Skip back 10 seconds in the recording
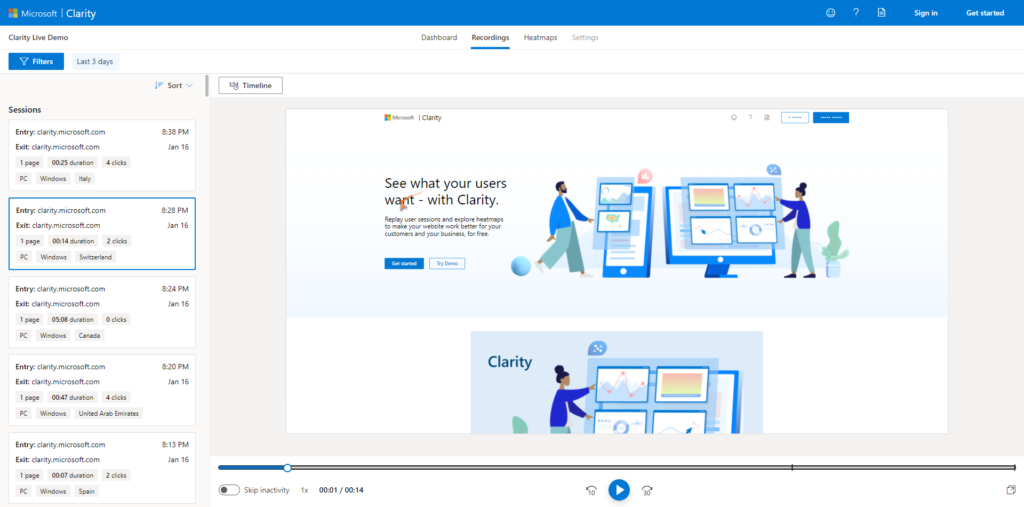 (x=592, y=490)
